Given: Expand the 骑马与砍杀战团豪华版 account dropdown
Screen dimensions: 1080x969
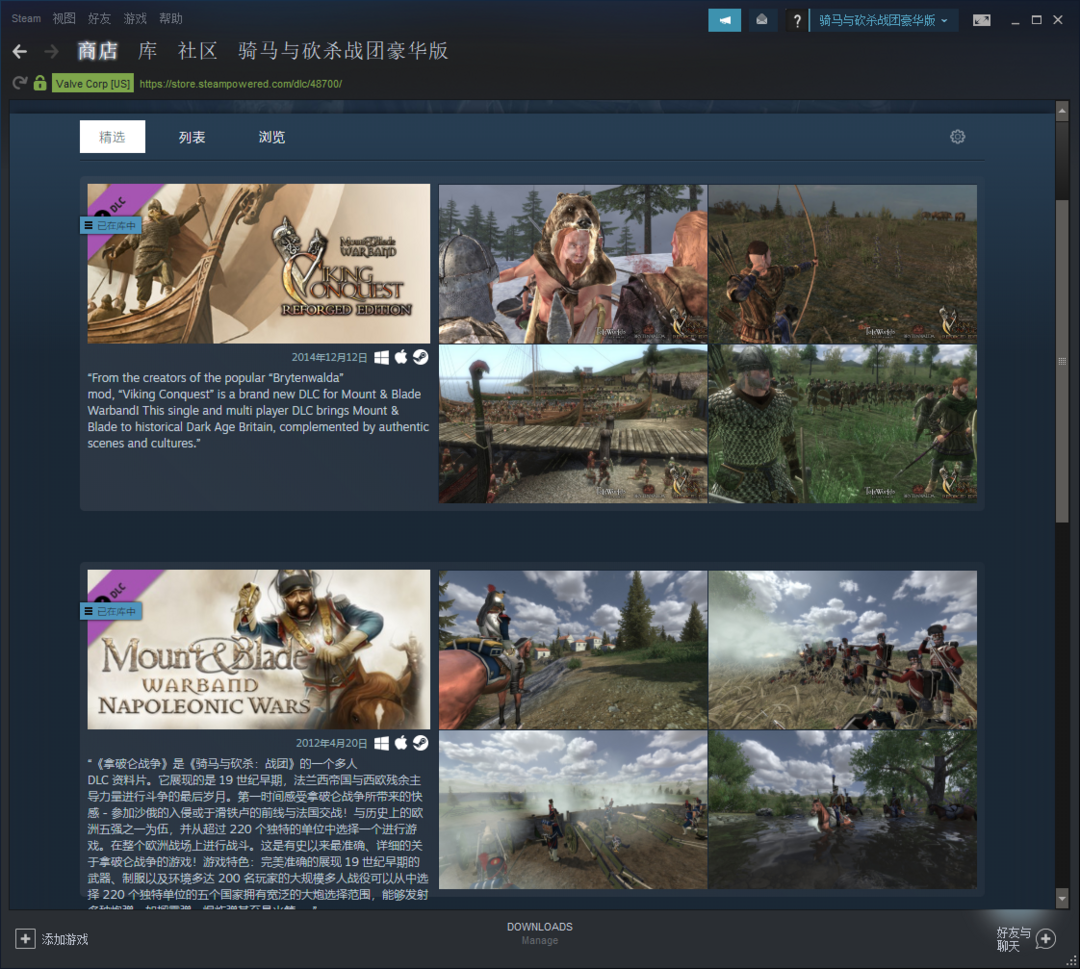Looking at the screenshot, I should 883,20.
